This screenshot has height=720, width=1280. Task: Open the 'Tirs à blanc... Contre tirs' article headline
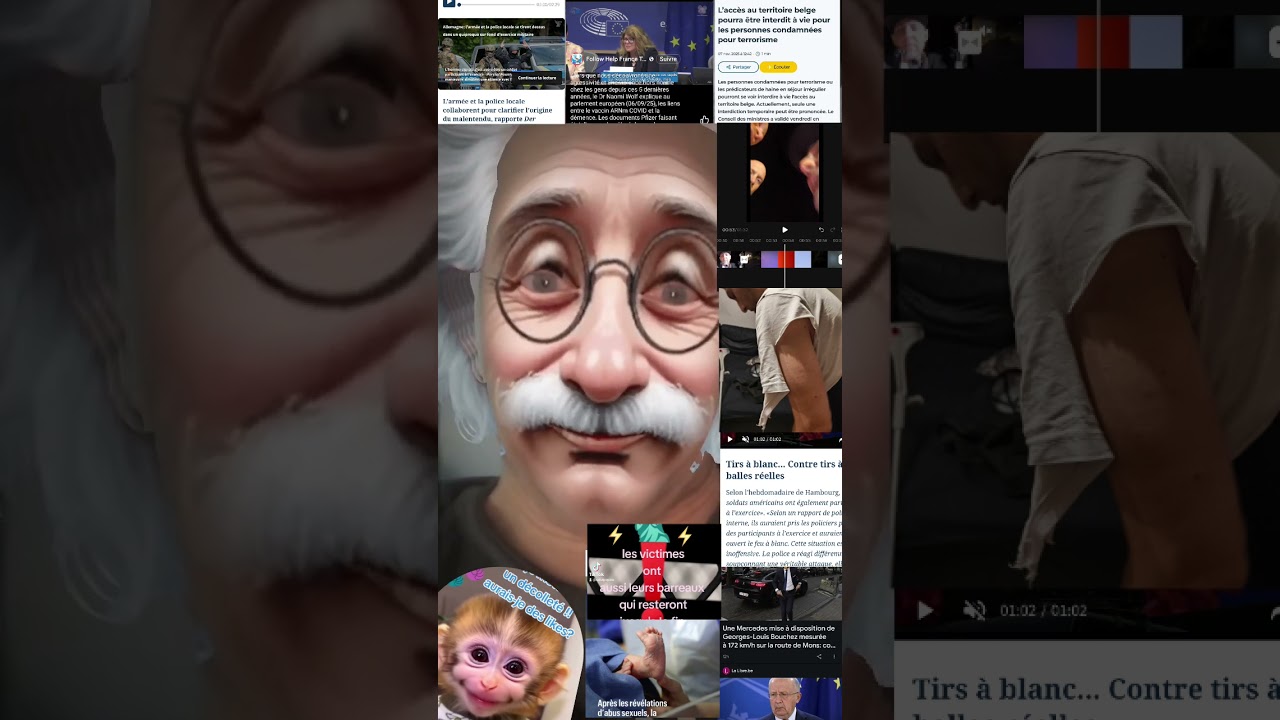pos(782,470)
